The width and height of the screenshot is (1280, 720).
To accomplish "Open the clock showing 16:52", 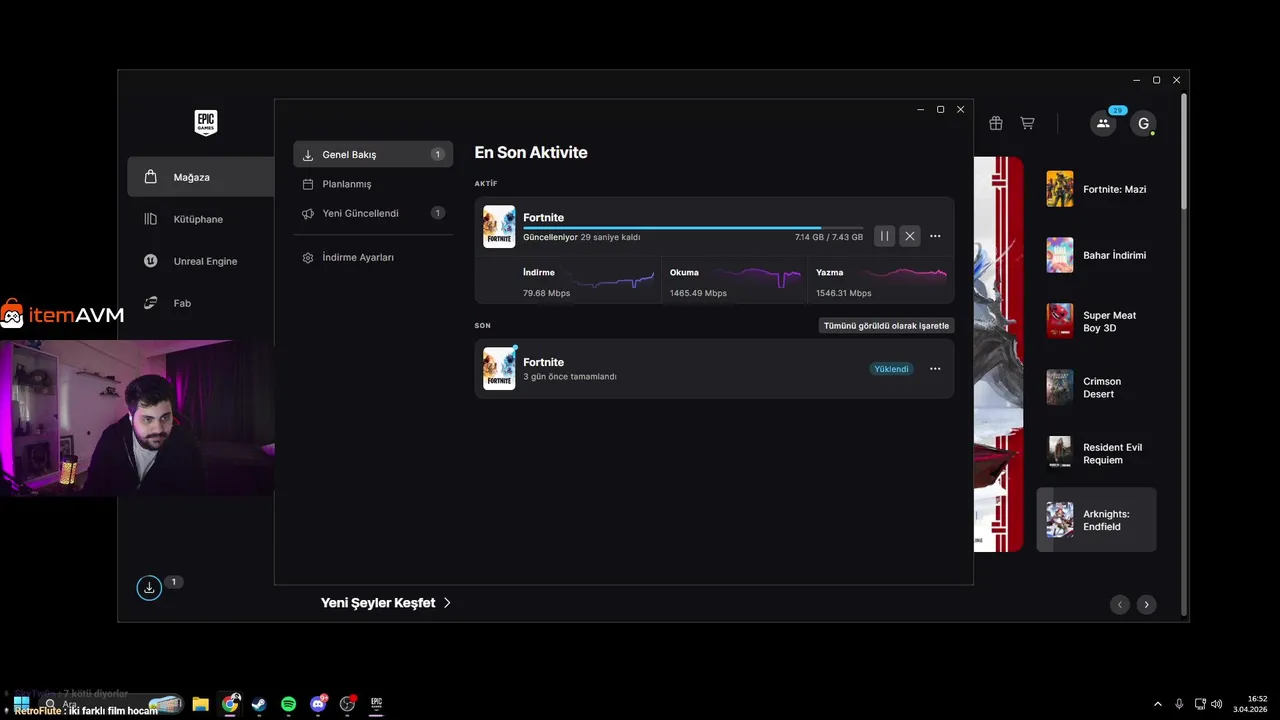I will [1251, 704].
